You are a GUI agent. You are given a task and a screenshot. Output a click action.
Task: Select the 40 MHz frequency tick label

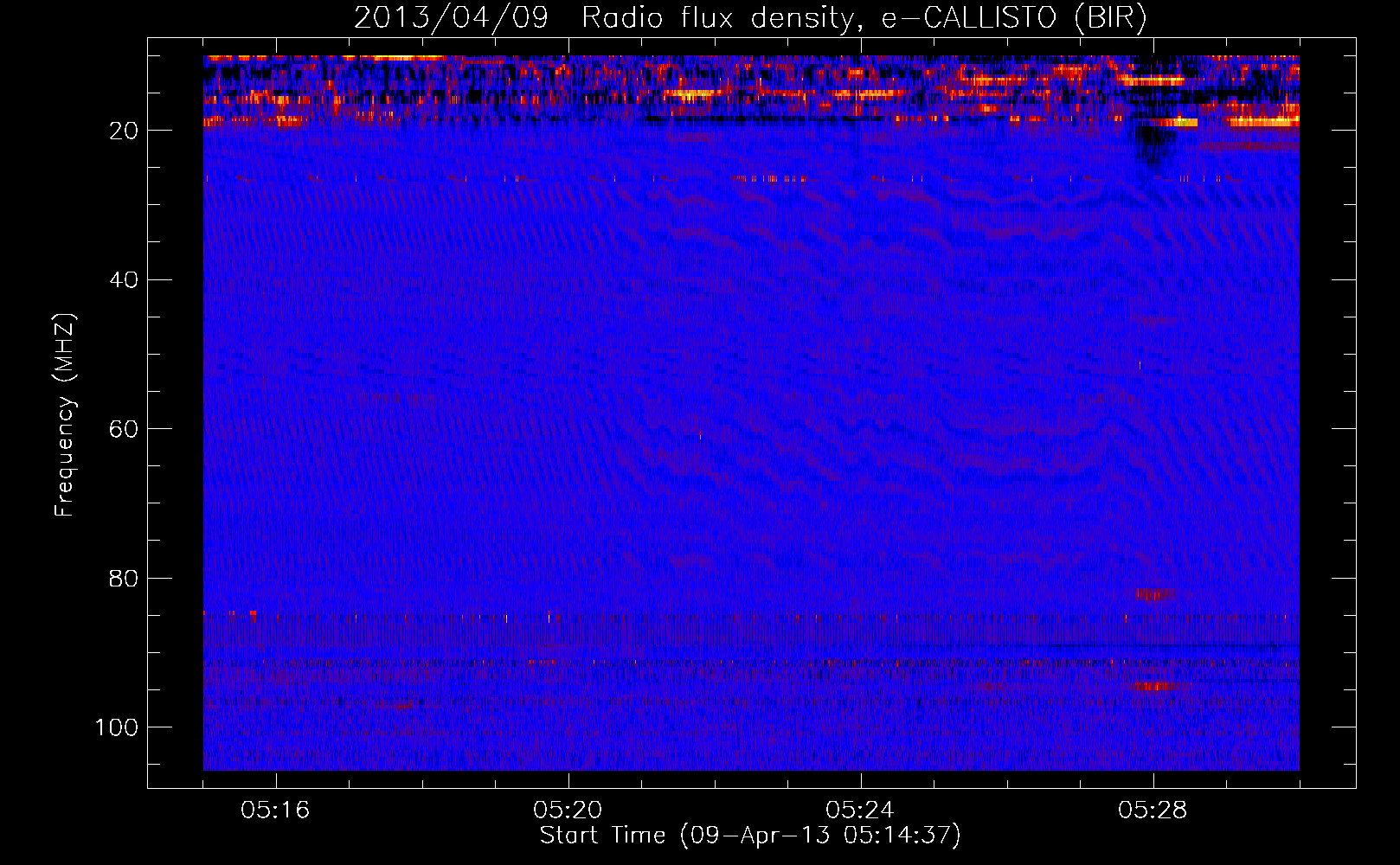pos(124,280)
